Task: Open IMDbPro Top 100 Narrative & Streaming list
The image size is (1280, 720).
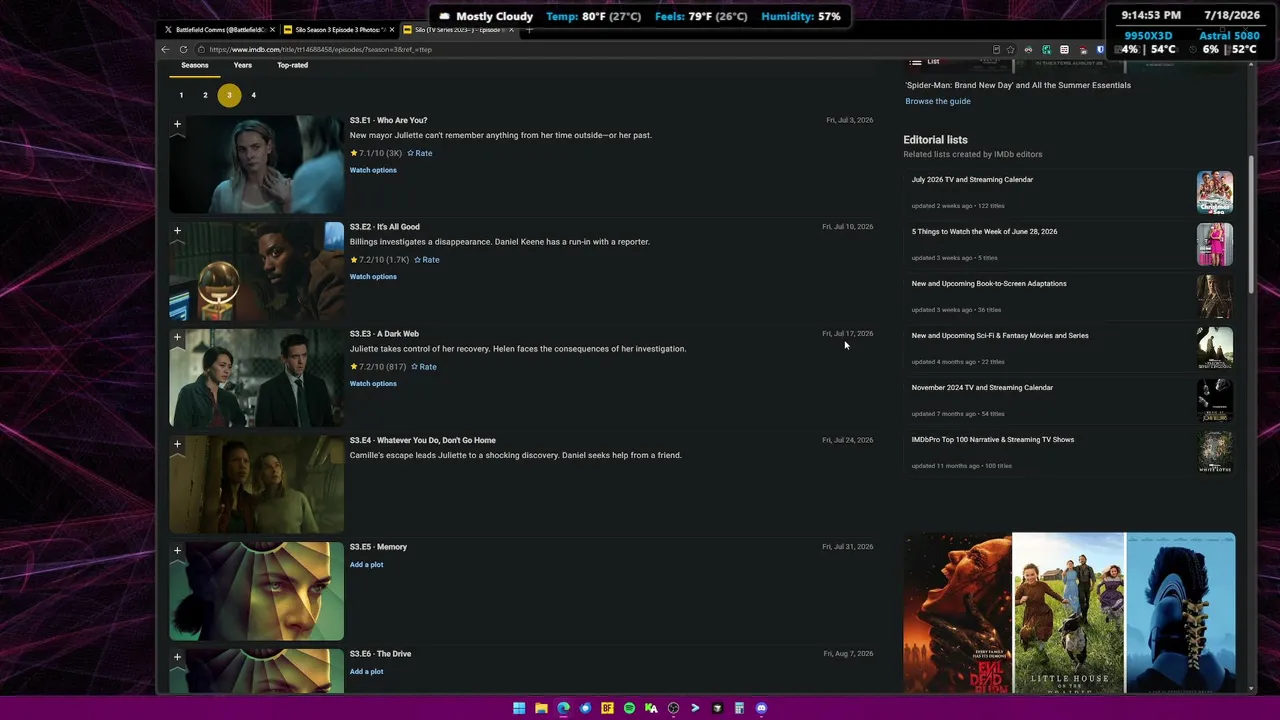Action: [x=993, y=440]
